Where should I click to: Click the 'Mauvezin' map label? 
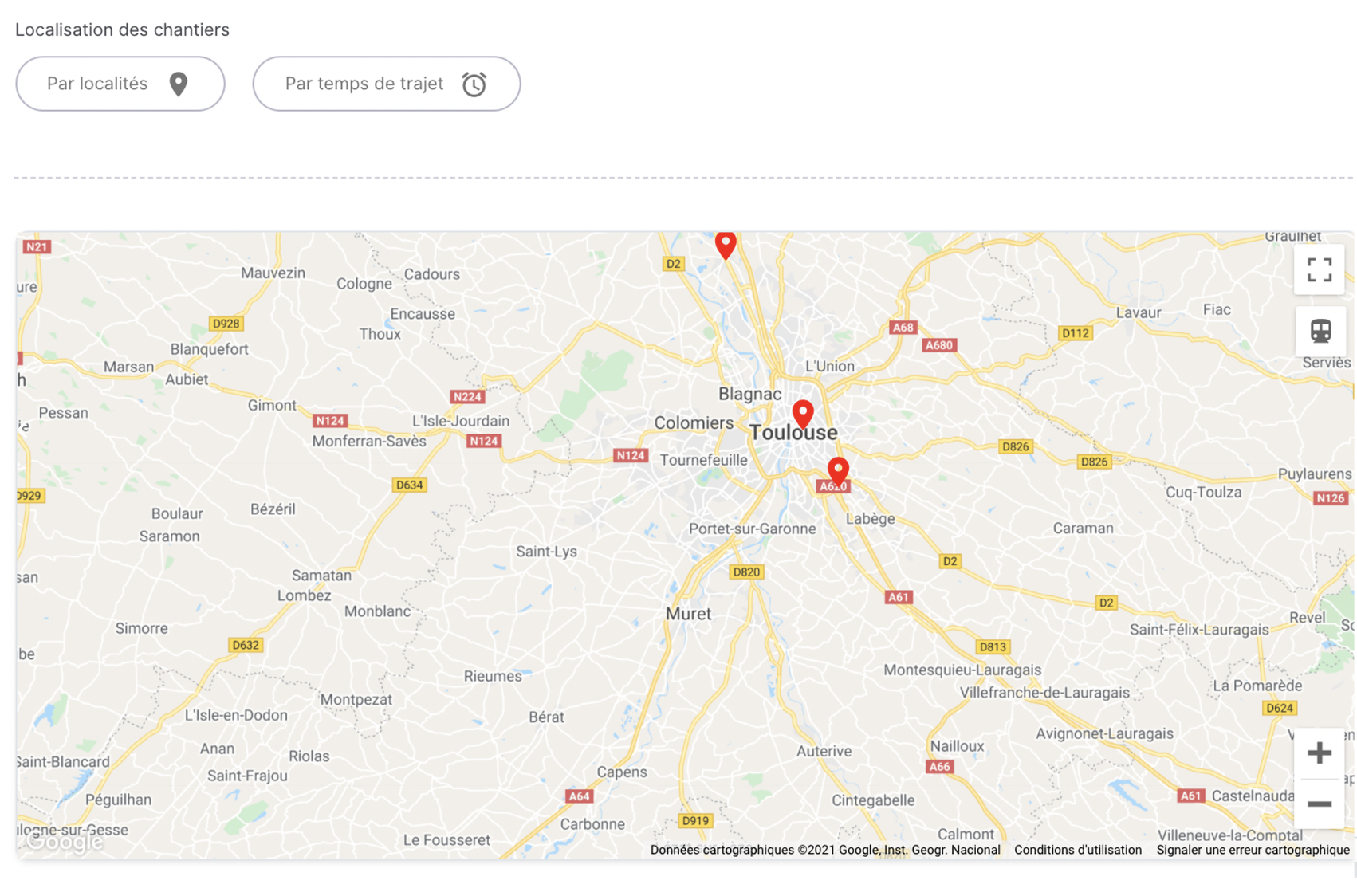click(273, 273)
